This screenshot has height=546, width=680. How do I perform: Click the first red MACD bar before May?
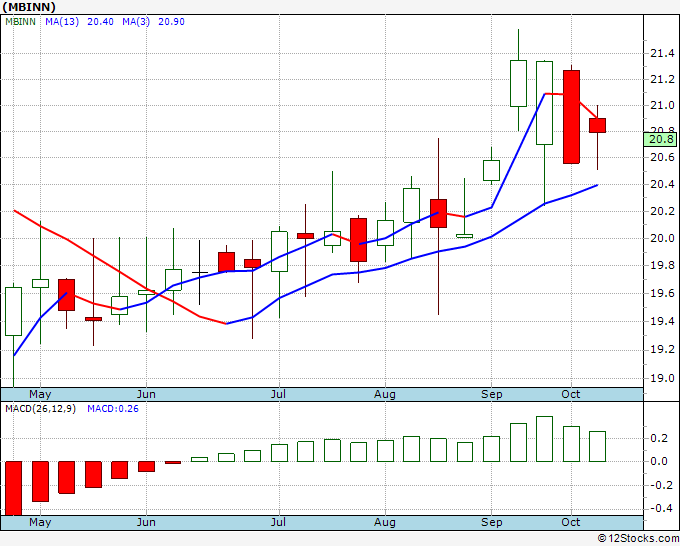click(x=13, y=488)
